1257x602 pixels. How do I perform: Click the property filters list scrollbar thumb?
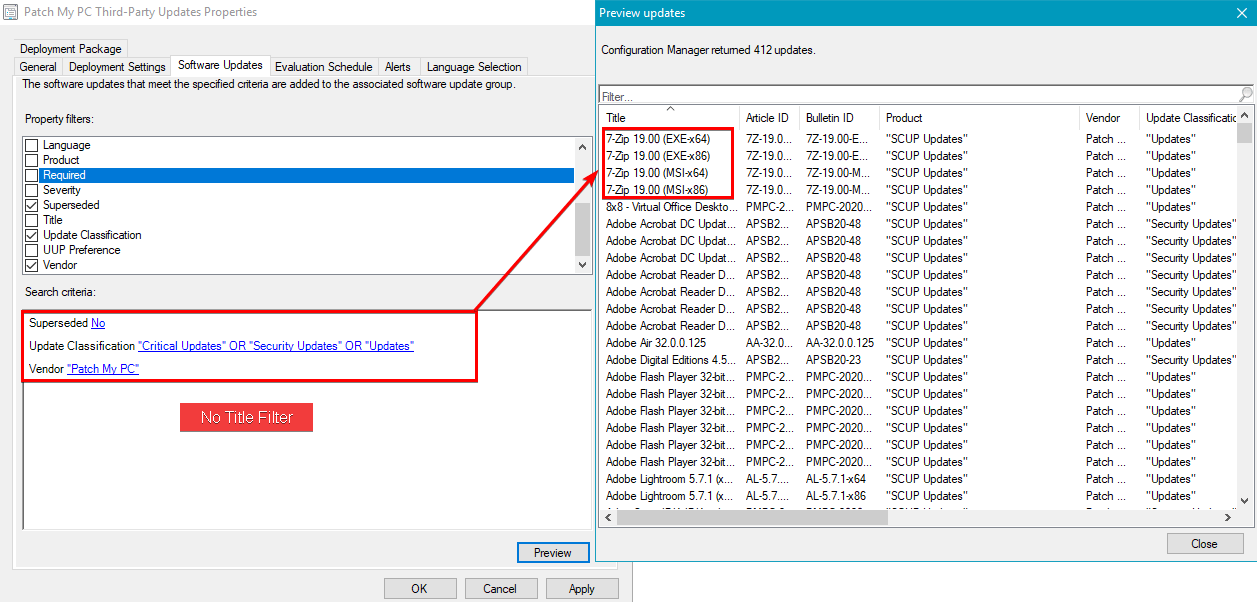pos(583,230)
